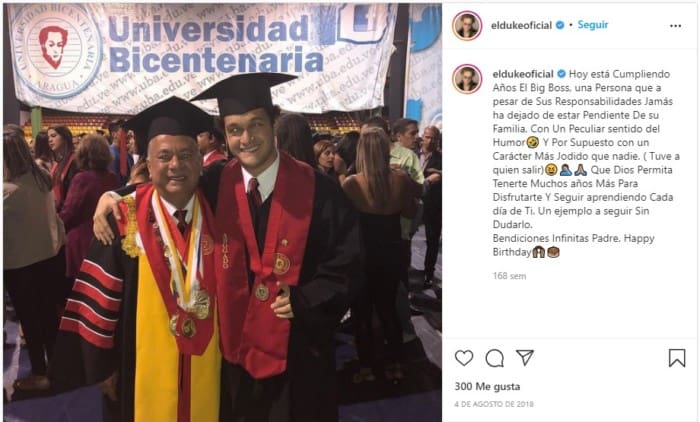Share post with paper plane icon
Image resolution: width=700 pixels, height=422 pixels.
(x=525, y=357)
